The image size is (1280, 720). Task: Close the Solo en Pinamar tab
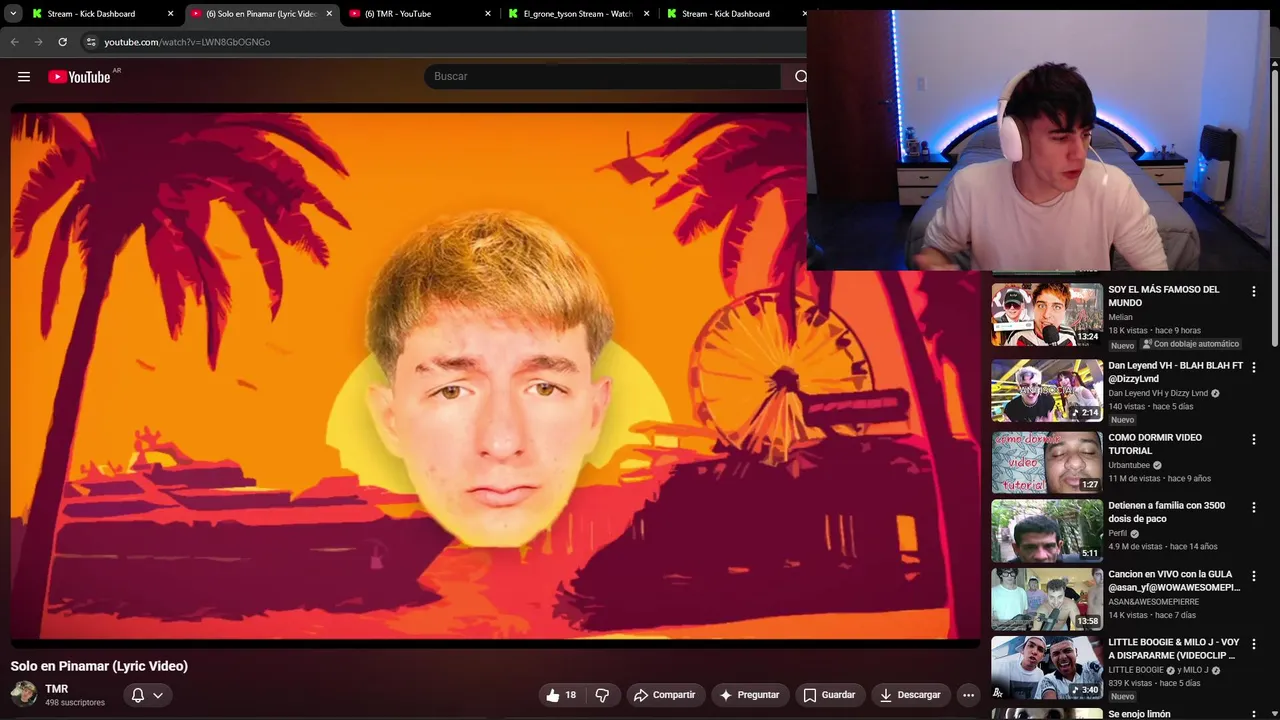click(329, 14)
